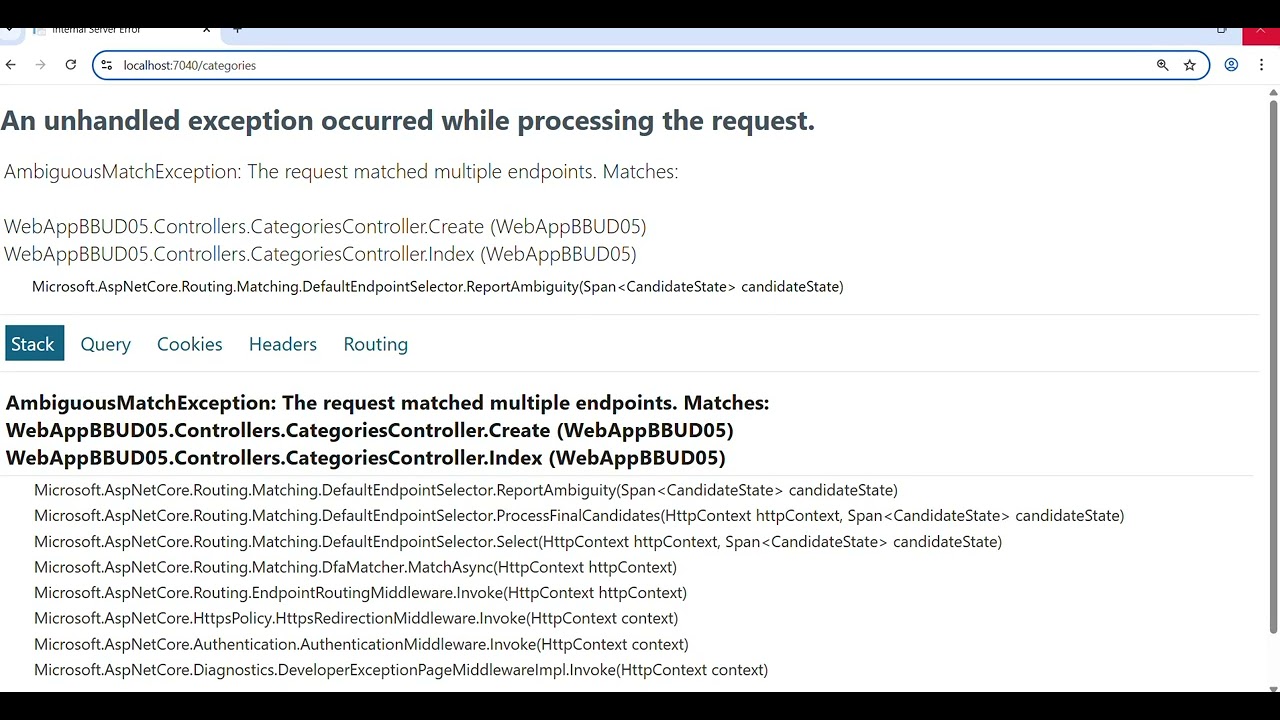Image resolution: width=1280 pixels, height=720 pixels.
Task: Open a new browser tab
Action: [x=237, y=30]
